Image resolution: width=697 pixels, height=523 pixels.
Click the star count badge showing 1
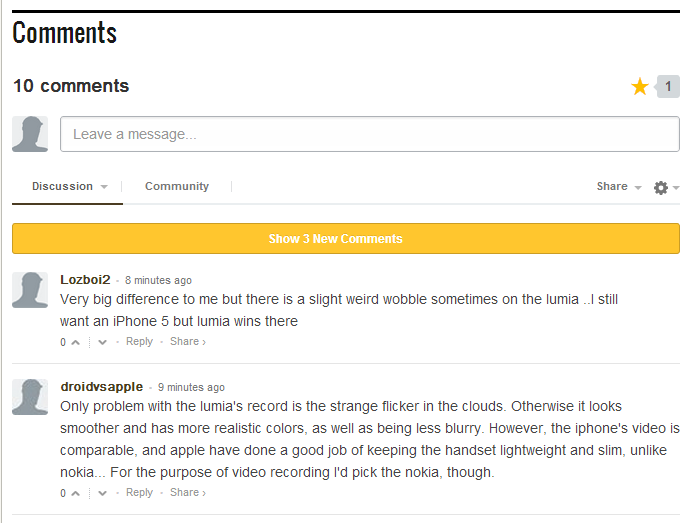click(x=668, y=87)
